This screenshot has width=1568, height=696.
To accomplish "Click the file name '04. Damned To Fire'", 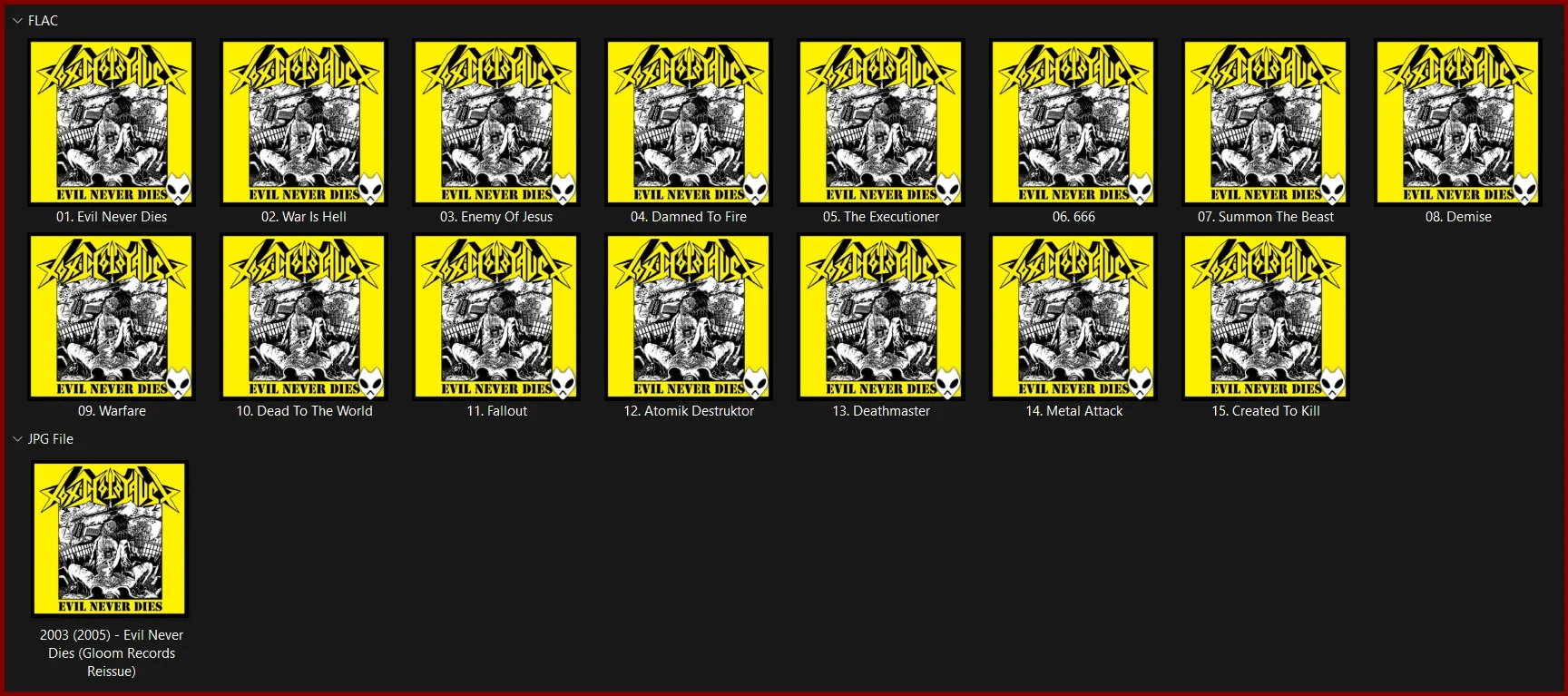I will 689,217.
